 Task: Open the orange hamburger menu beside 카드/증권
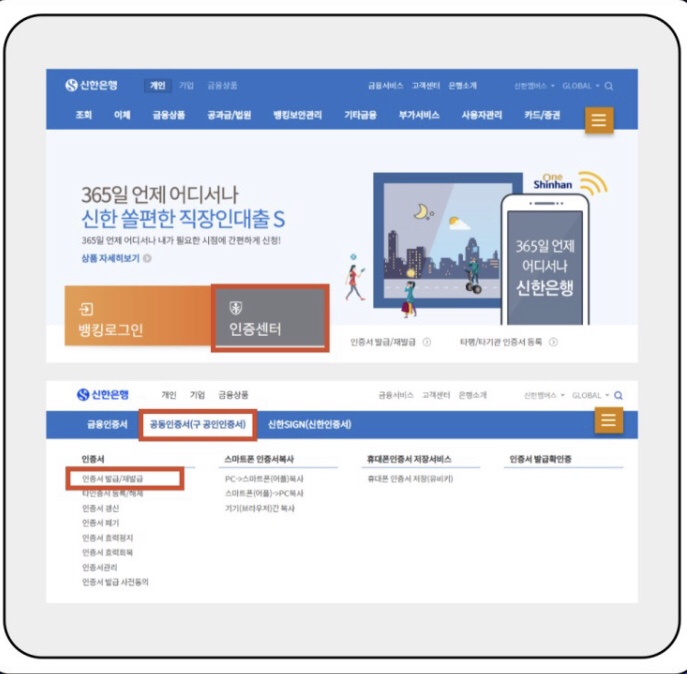599,119
